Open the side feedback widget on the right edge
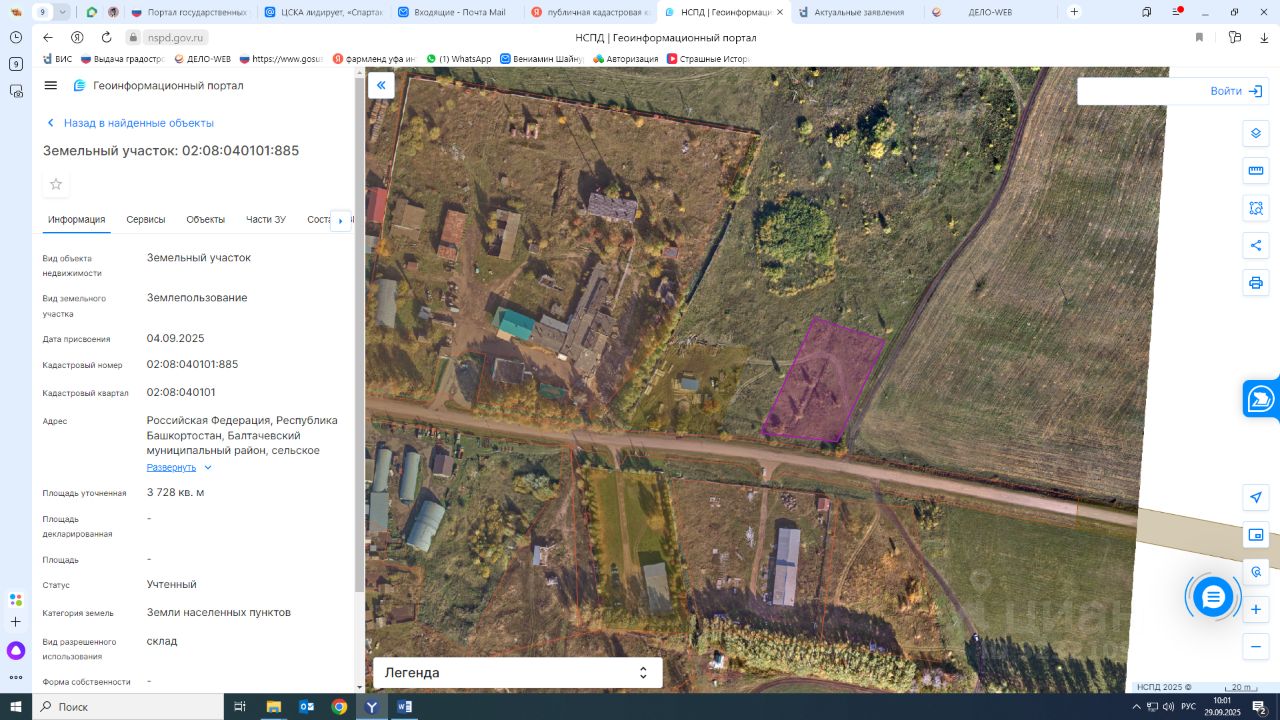Viewport: 1280px width, 720px height. coord(1262,398)
